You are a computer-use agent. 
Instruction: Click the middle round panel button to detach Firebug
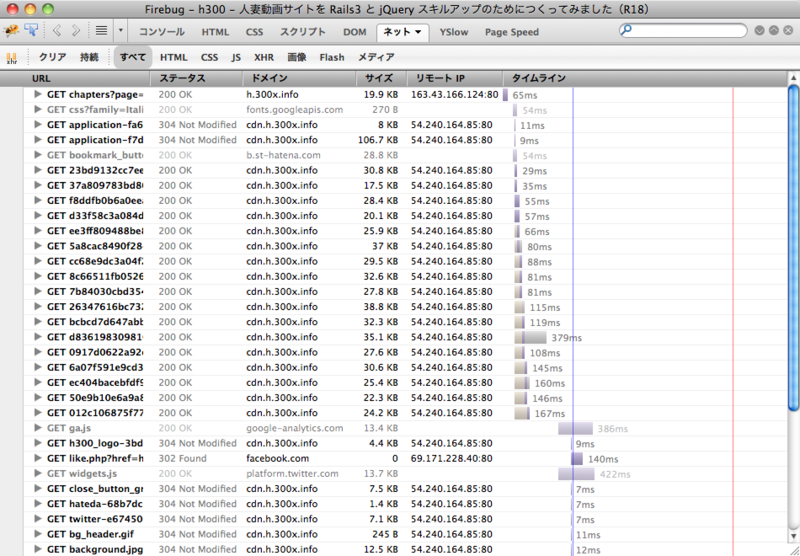(x=773, y=31)
